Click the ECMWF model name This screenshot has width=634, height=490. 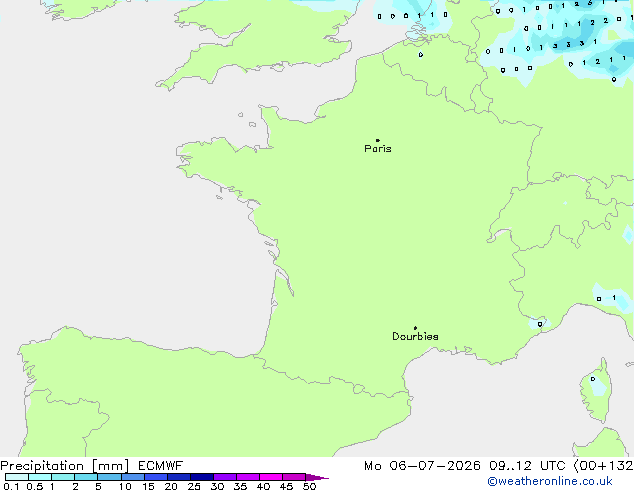(161, 466)
